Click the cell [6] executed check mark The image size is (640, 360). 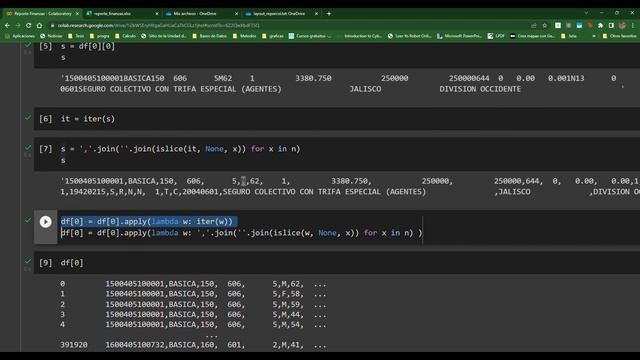[x=28, y=118]
